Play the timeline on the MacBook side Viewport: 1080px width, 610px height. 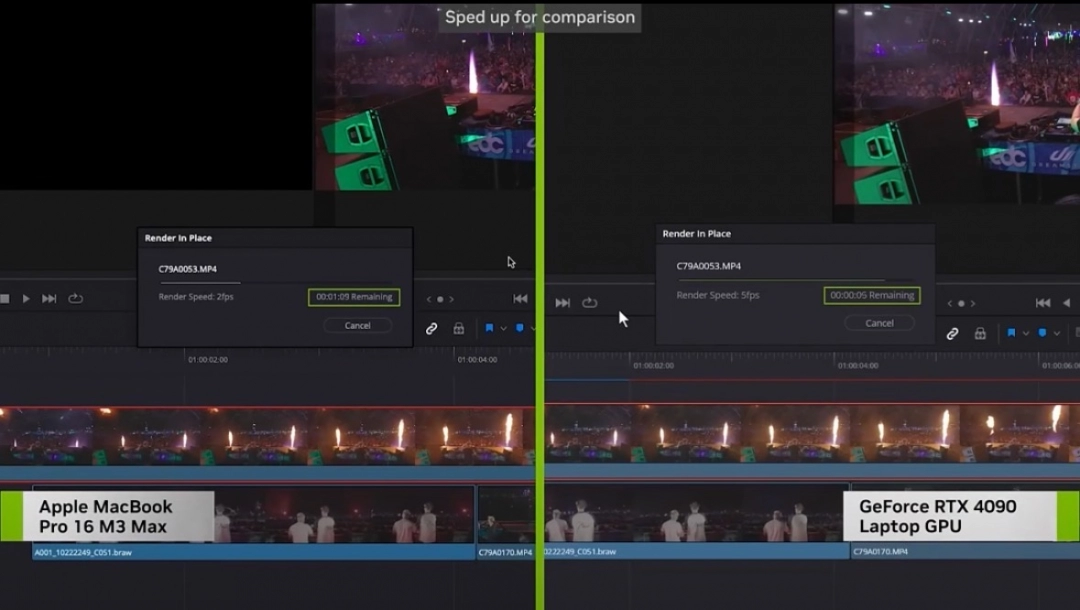(26, 299)
